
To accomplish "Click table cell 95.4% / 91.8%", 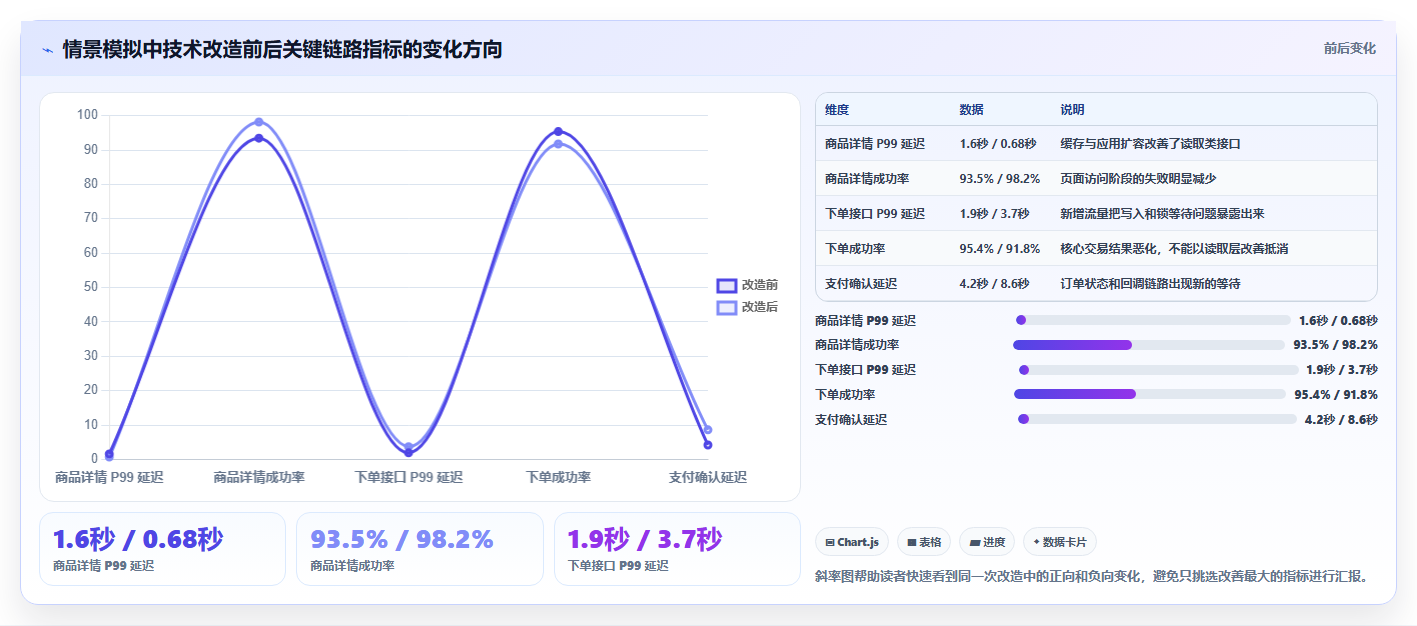I will [x=999, y=249].
